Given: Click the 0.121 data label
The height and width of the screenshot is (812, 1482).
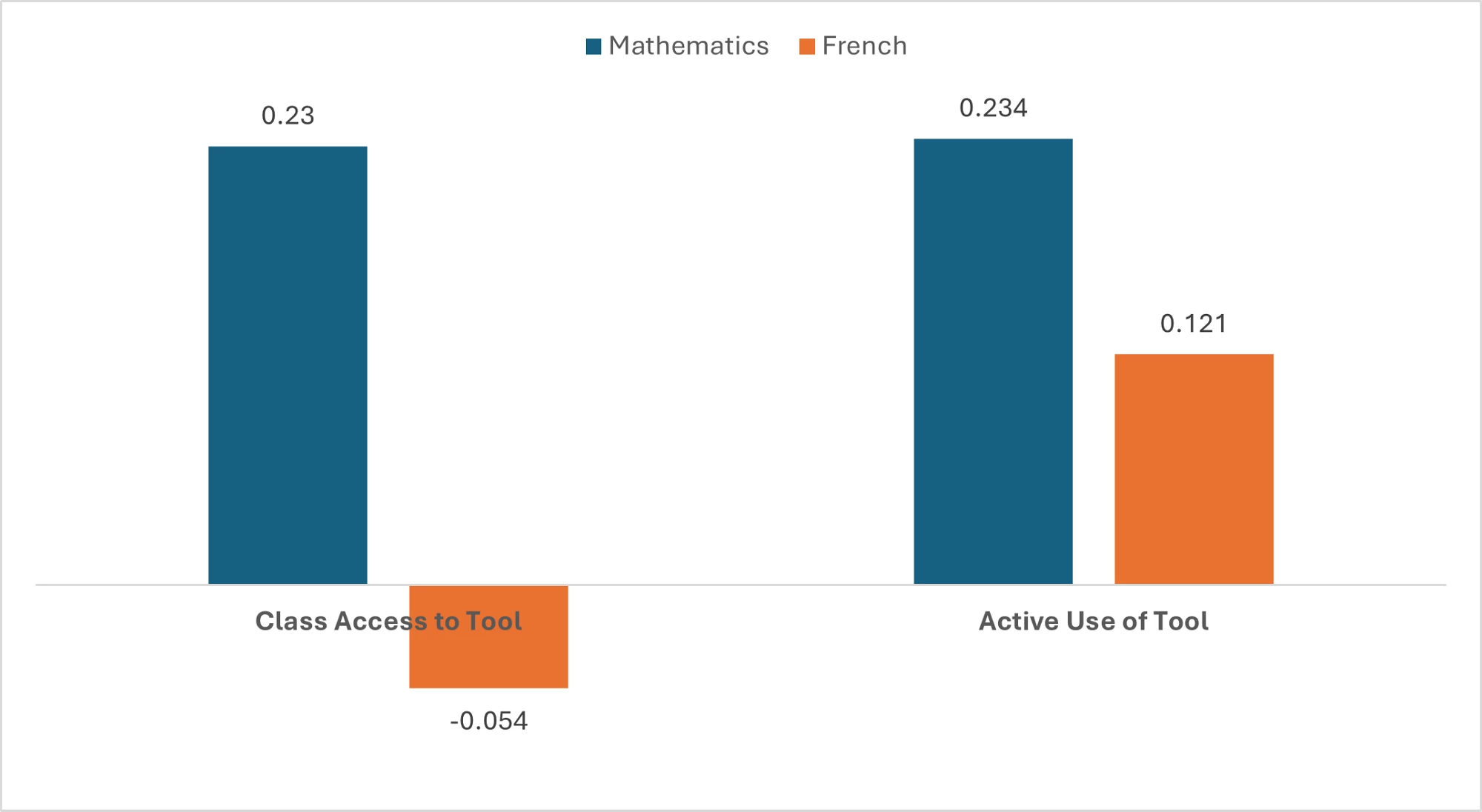Looking at the screenshot, I should (x=1193, y=324).
